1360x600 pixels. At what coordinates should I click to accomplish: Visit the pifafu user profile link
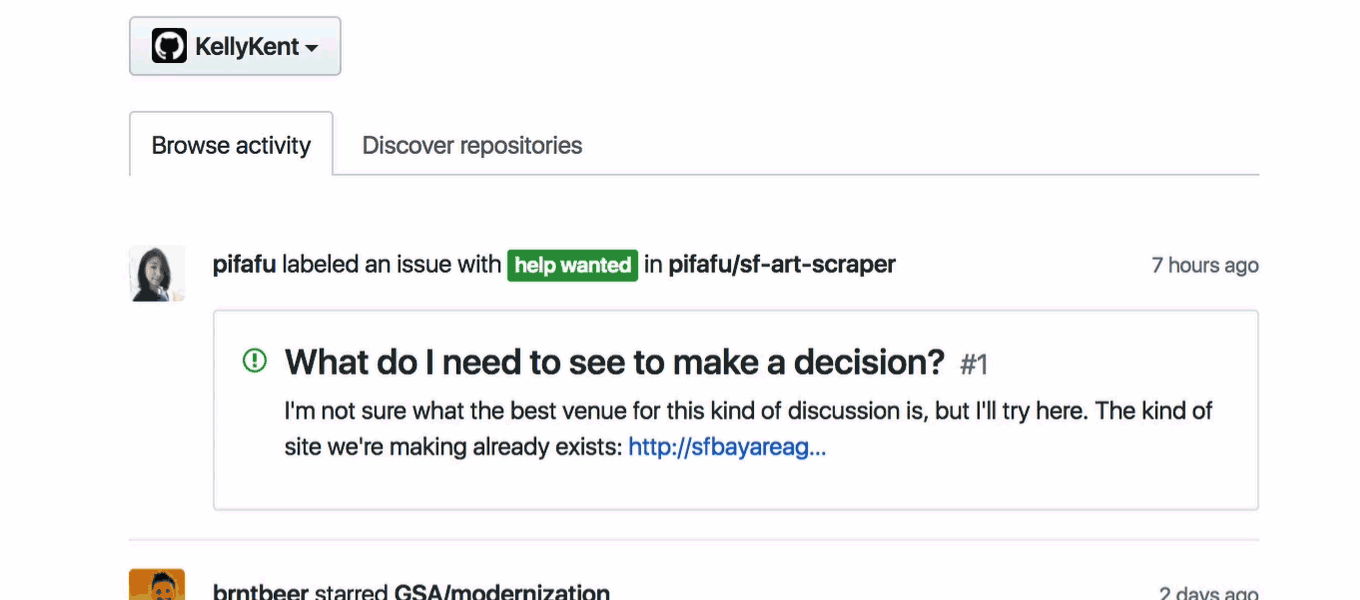pos(244,265)
